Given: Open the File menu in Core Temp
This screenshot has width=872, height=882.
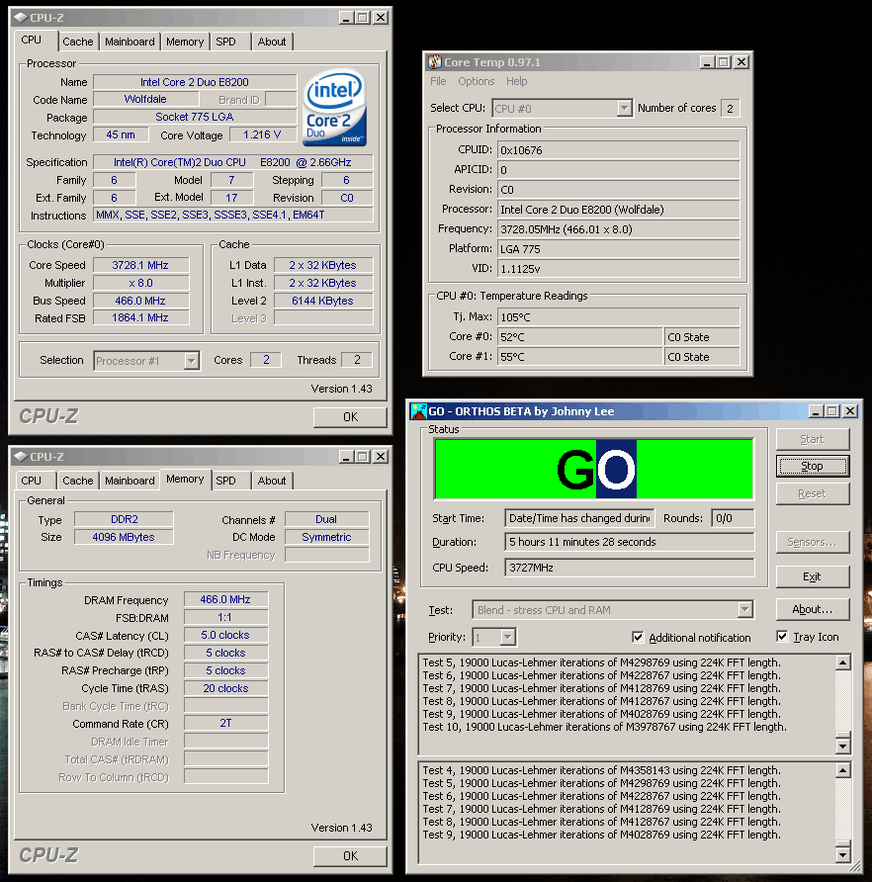Looking at the screenshot, I should coord(438,81).
